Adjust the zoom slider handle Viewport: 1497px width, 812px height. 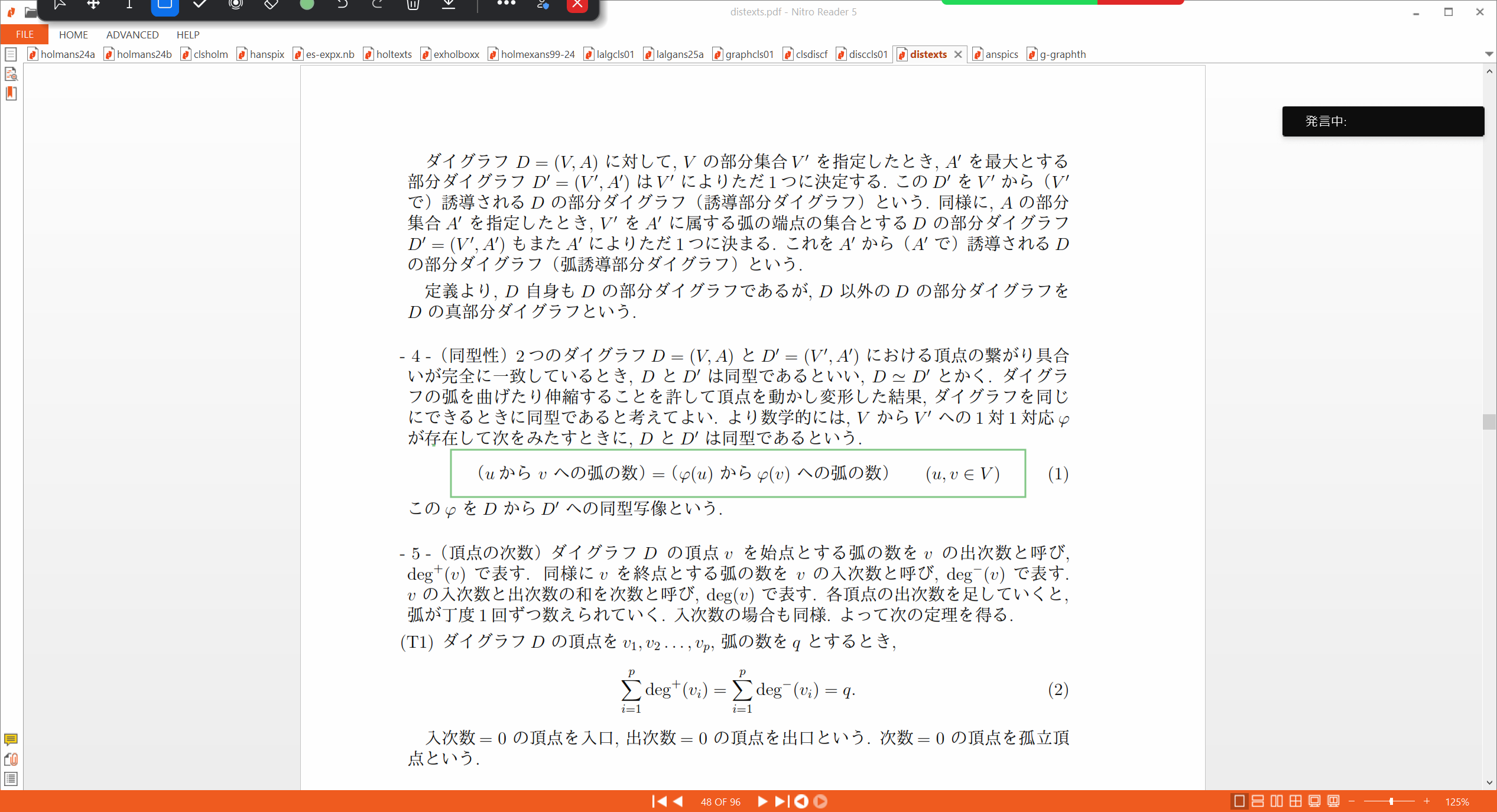[1391, 801]
